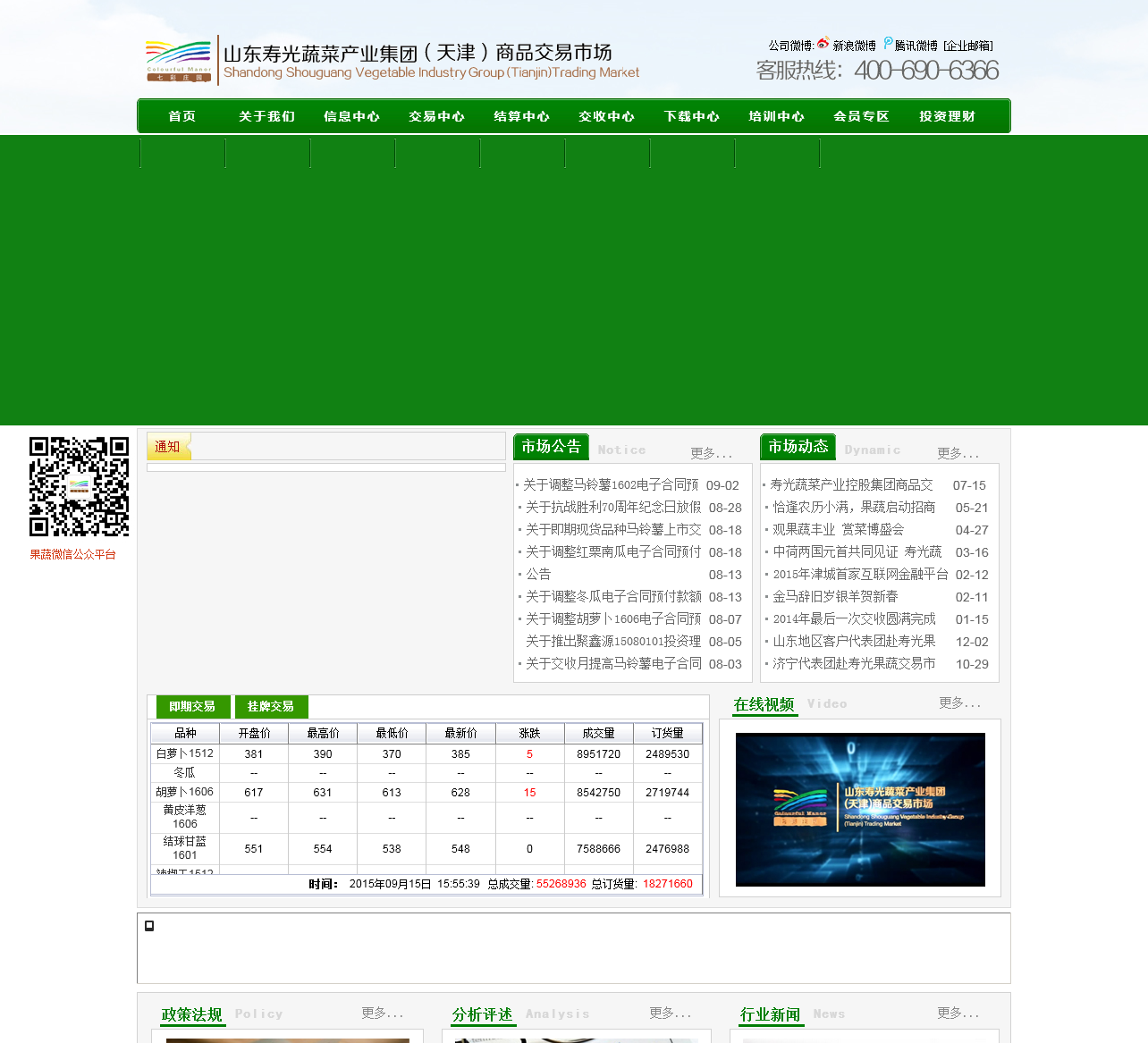Viewport: 1148px width, 1043px height.
Task: Open notice 关于调整马铃薯1602电子合同预
Action: pos(612,485)
